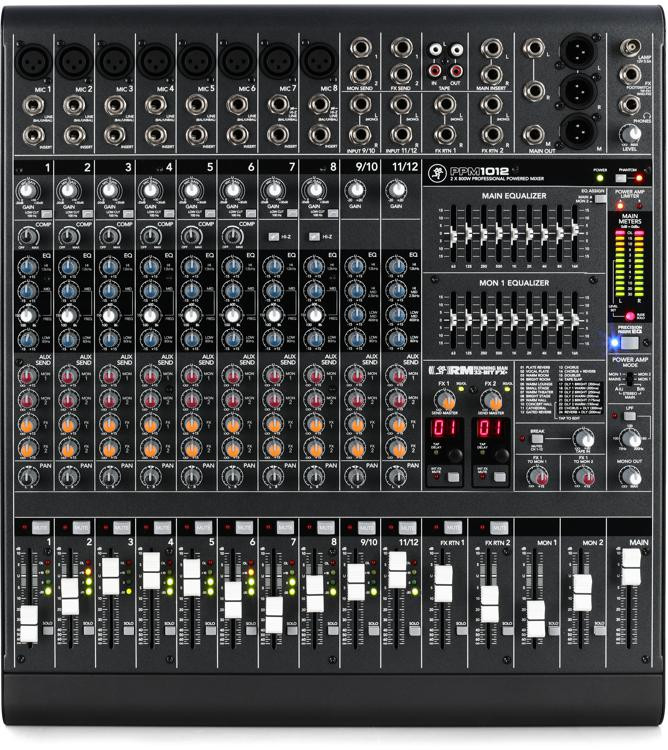
Task: Solo the 11/12 stereo channel
Action: tap(415, 630)
